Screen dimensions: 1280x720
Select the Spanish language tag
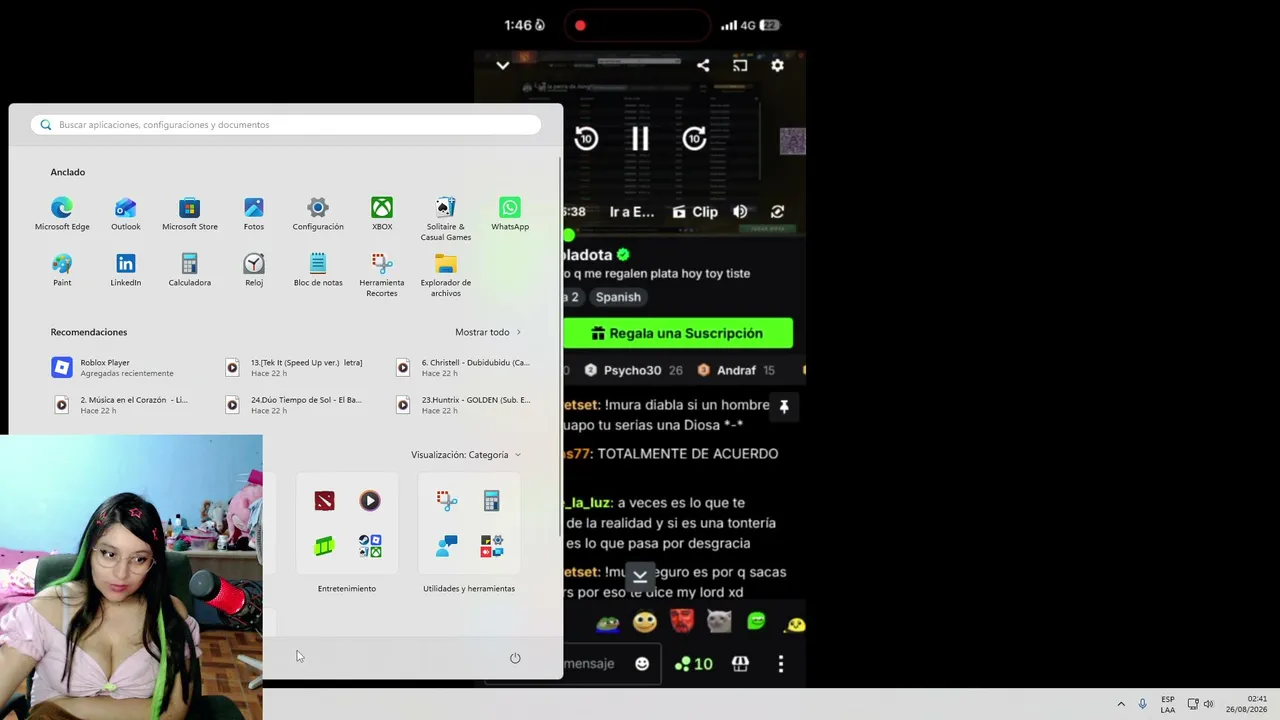[618, 297]
